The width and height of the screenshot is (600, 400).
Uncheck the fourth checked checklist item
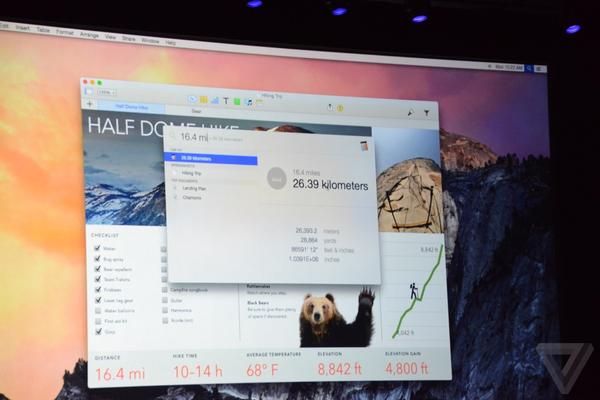coord(98,279)
